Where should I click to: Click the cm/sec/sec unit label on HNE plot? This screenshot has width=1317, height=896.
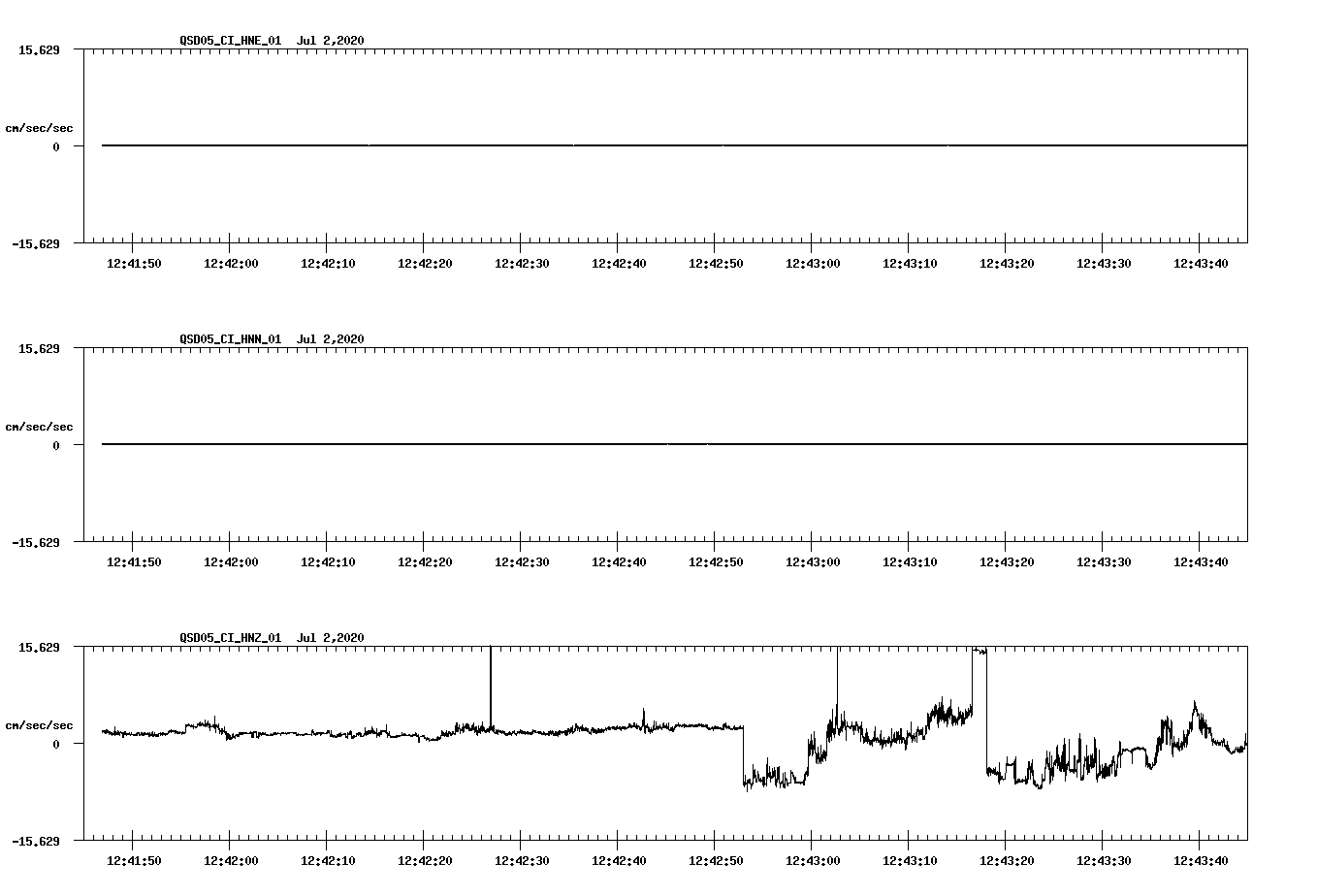tap(39, 128)
